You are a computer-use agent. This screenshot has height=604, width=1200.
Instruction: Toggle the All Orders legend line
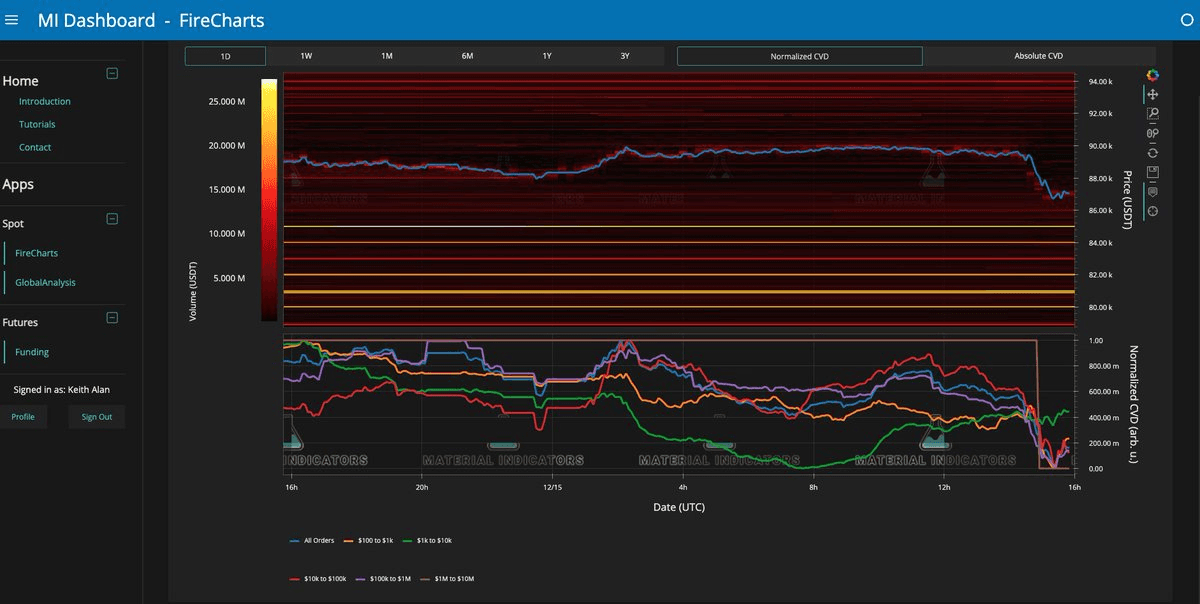pos(312,540)
